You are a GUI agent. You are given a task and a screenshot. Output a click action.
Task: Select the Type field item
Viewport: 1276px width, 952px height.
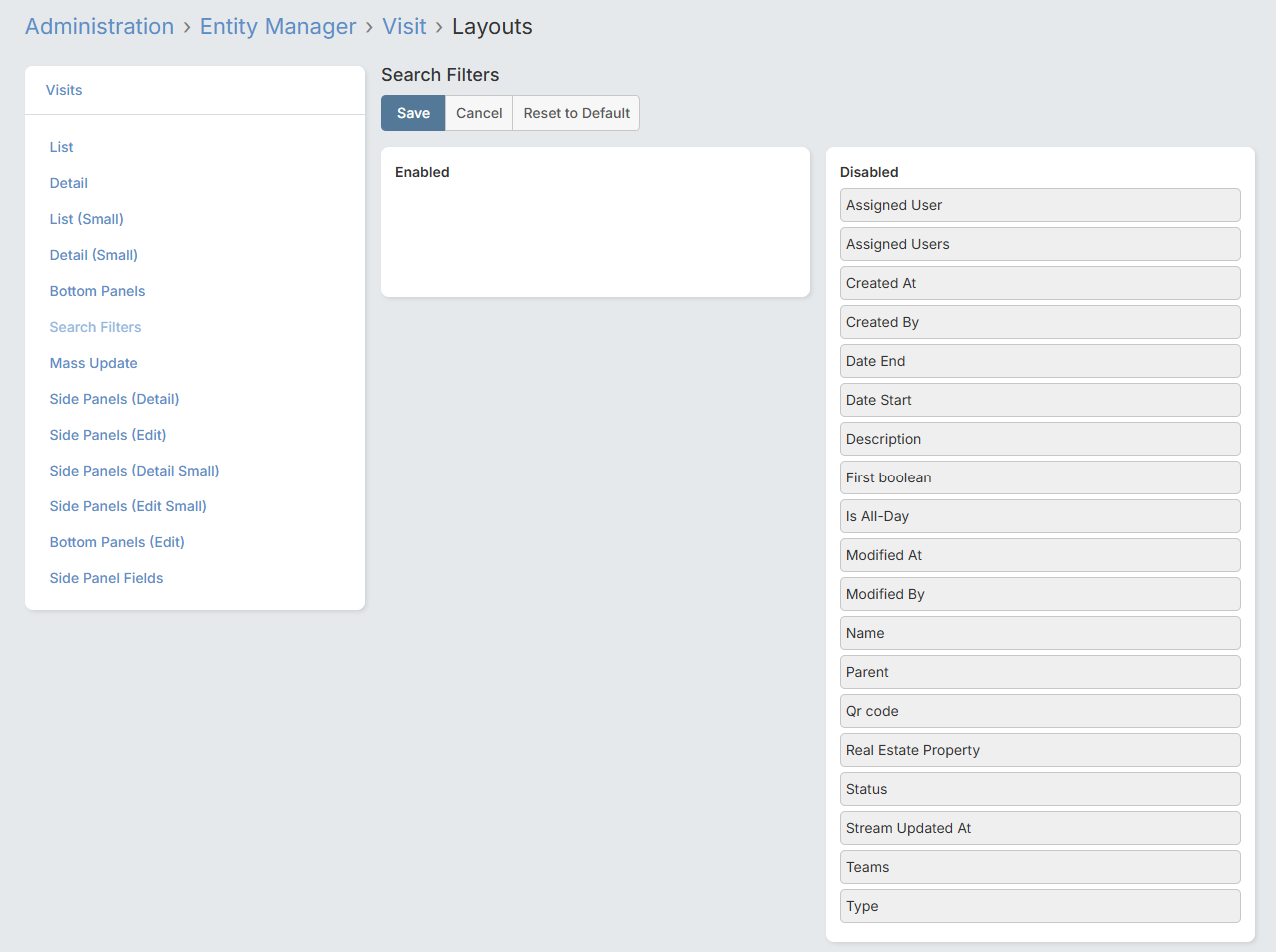[1039, 906]
